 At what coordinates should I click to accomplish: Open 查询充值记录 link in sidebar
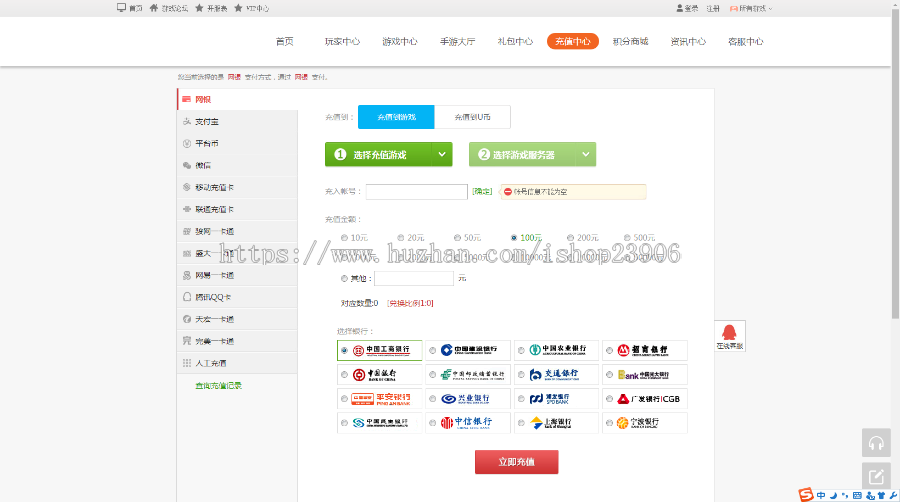pos(218,386)
